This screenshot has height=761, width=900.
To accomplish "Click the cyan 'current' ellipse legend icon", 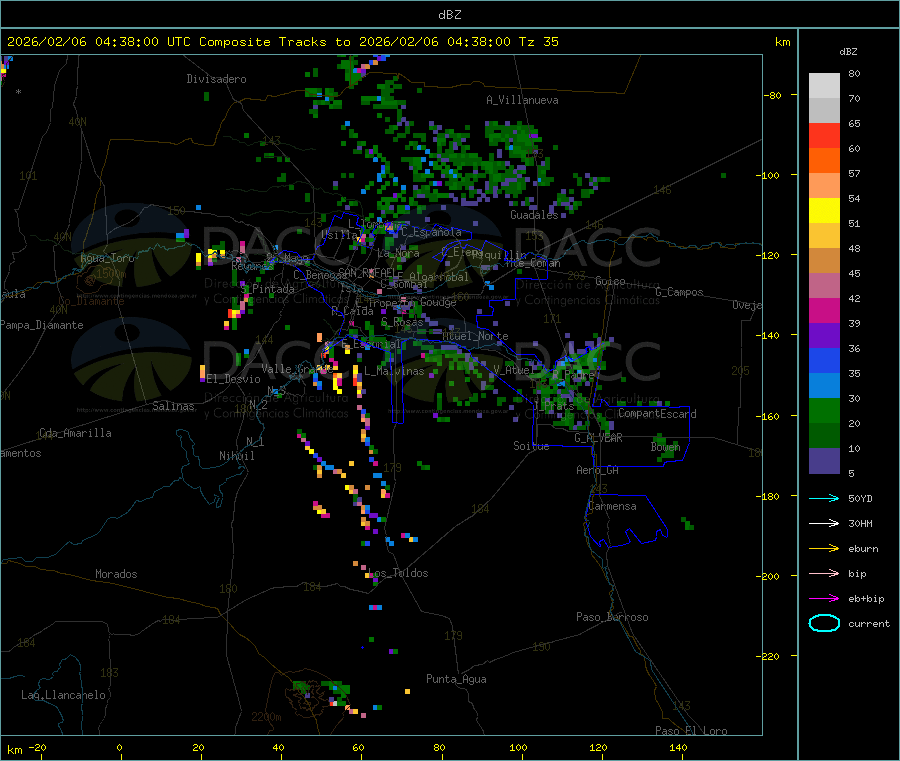I will coord(824,623).
